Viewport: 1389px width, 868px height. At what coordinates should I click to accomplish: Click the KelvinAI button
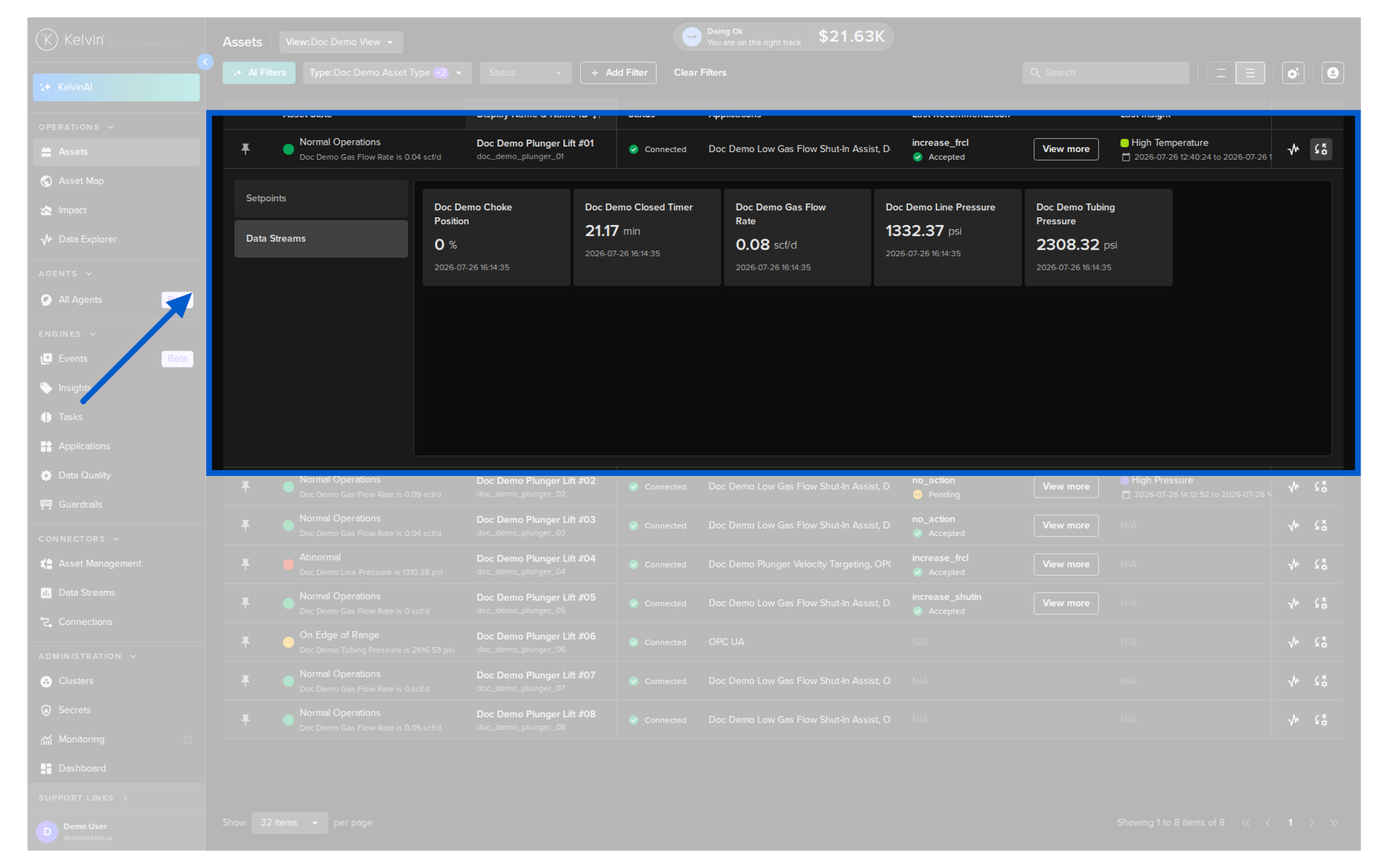point(116,88)
